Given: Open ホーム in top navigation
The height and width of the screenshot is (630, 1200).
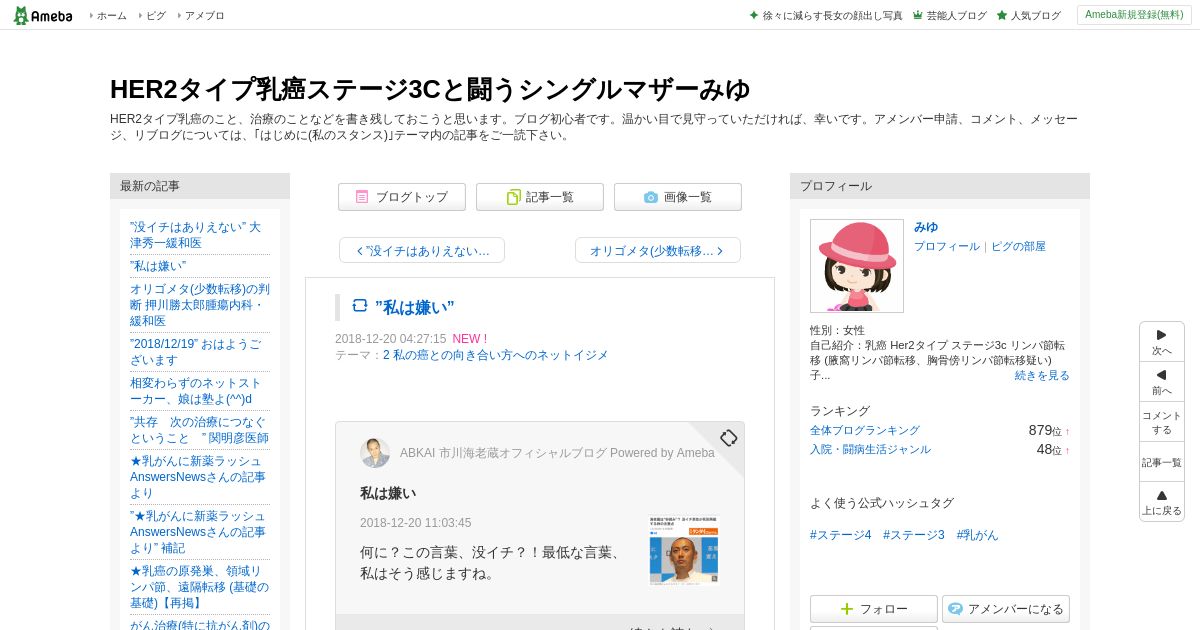Looking at the screenshot, I should (111, 16).
